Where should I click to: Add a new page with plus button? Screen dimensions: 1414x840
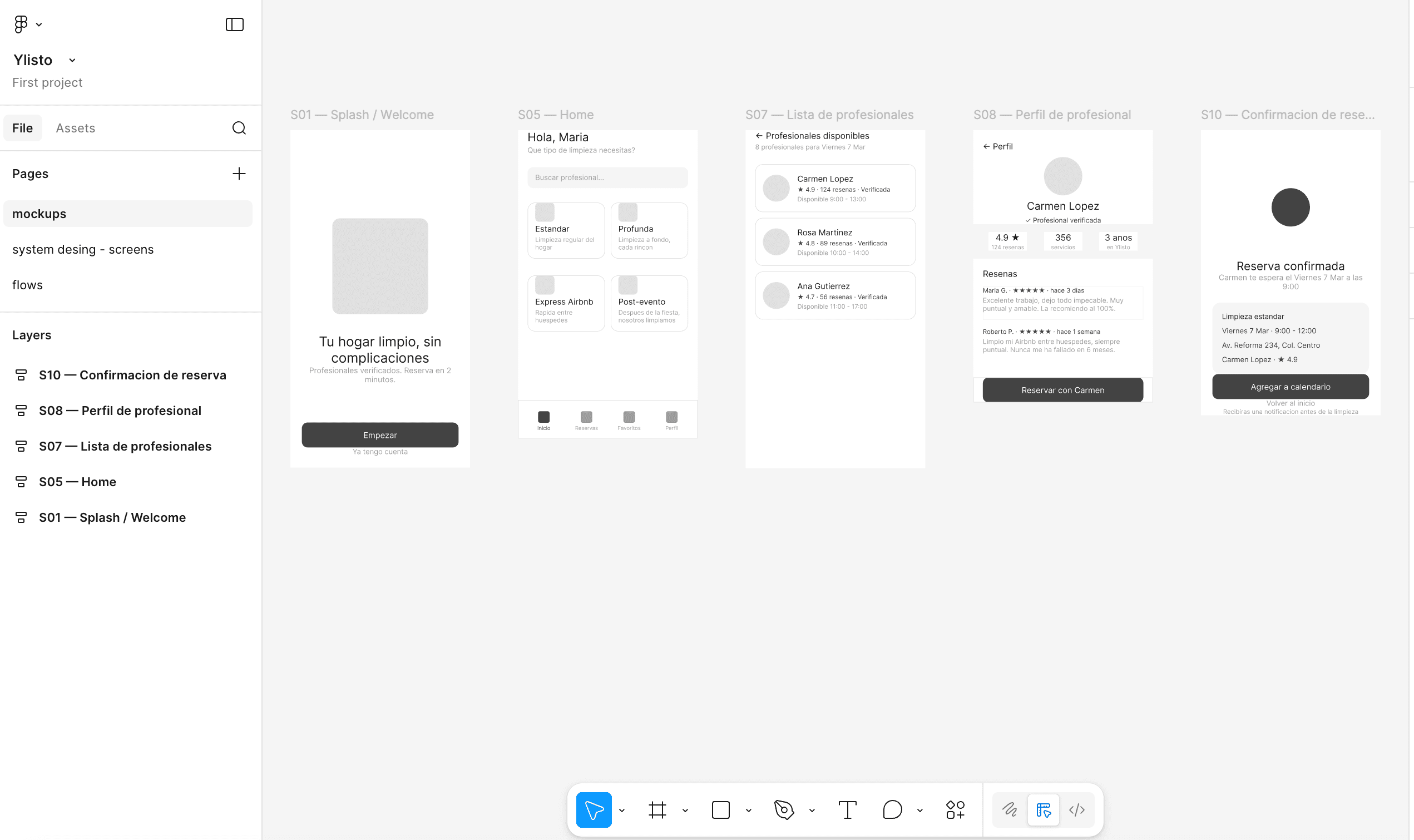pos(239,173)
